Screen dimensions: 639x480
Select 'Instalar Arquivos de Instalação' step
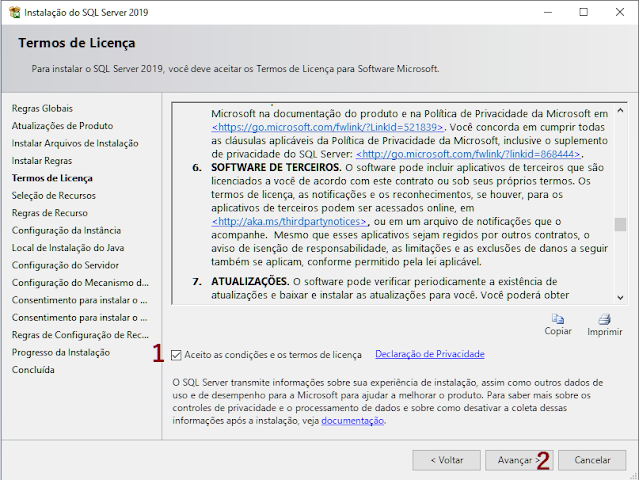point(75,143)
